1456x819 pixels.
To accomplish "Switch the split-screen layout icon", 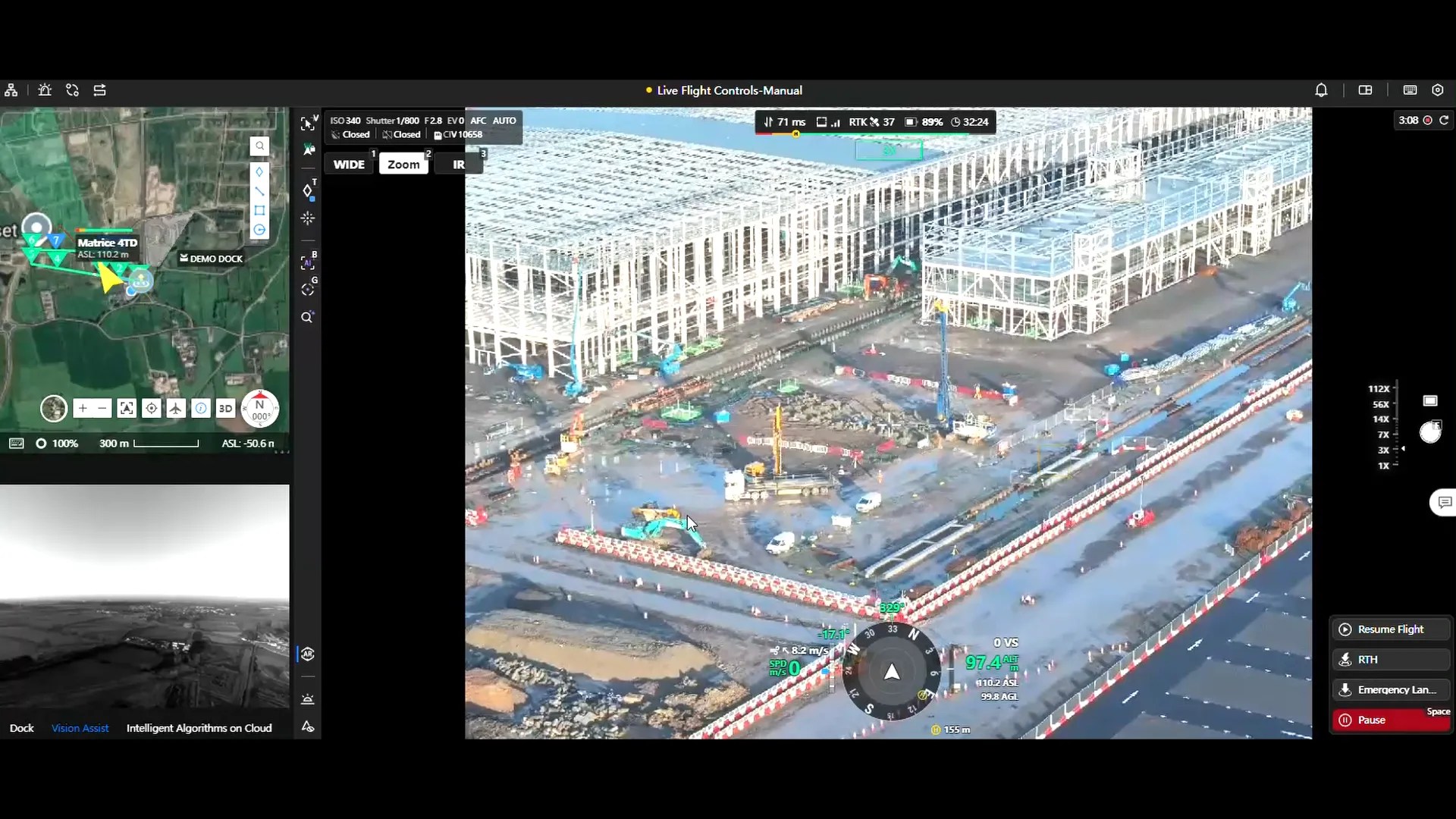I will pyautogui.click(x=1365, y=90).
